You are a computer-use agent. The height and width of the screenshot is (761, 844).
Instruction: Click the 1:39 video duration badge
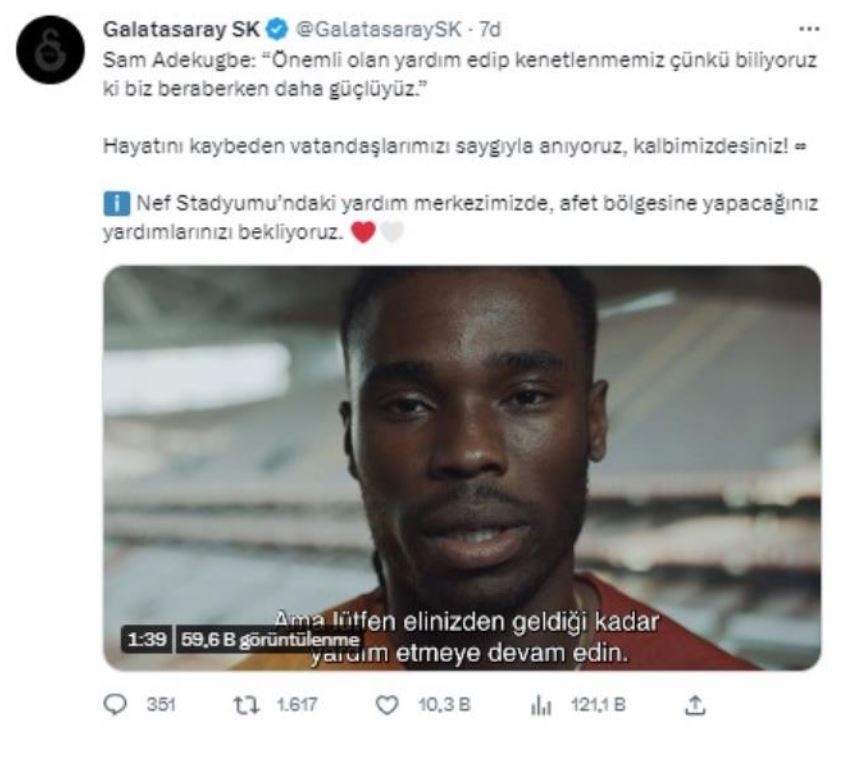(147, 639)
